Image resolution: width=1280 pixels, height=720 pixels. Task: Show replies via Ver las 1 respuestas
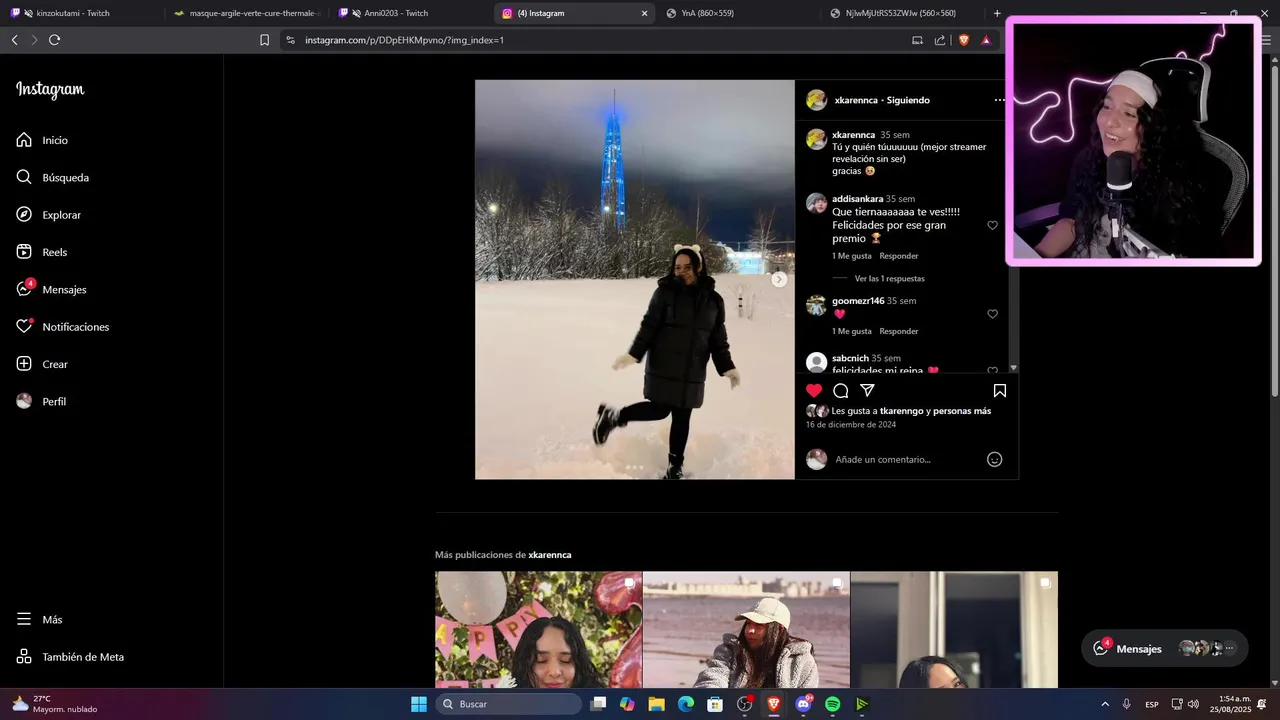(x=890, y=279)
